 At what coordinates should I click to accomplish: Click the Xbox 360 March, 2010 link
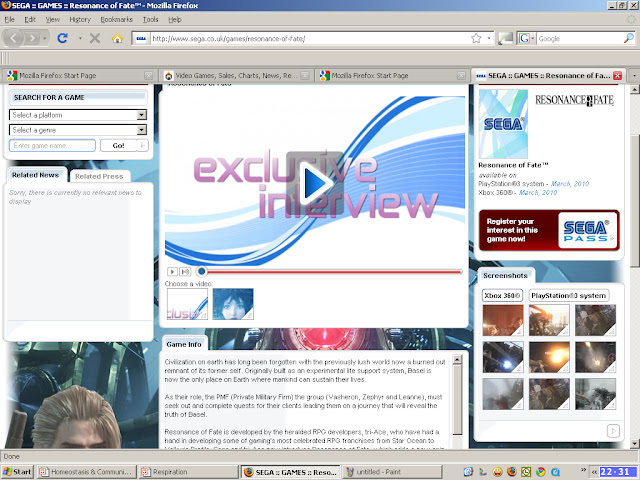coord(538,193)
